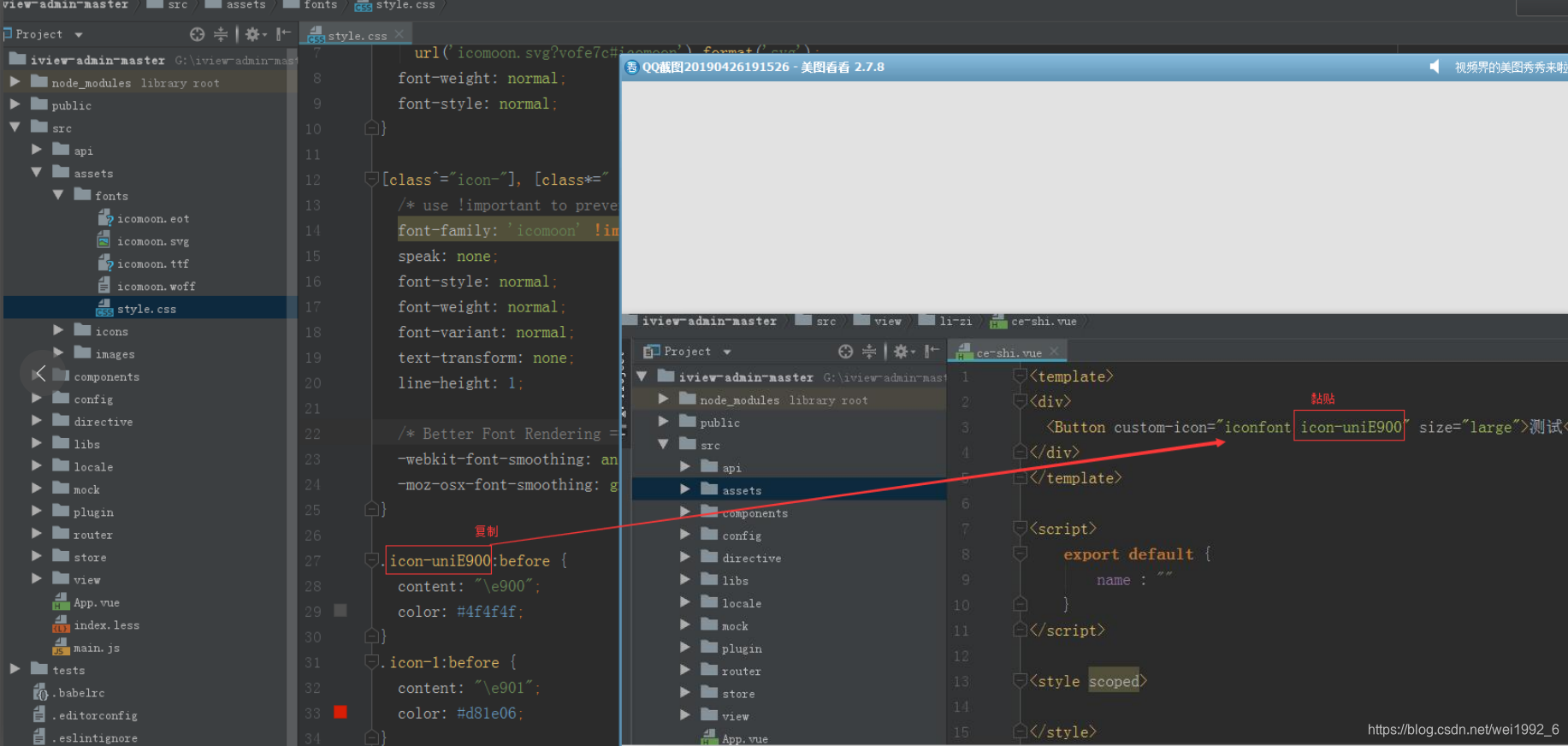Click the assets breadcrumb in top path bar
The width and height of the screenshot is (1568, 746).
[x=236, y=5]
